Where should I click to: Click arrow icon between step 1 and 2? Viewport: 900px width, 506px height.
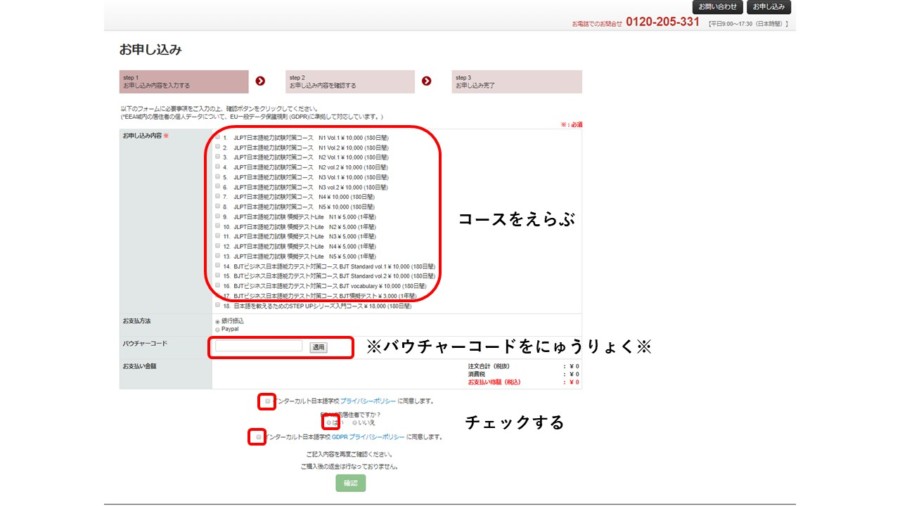pos(260,81)
